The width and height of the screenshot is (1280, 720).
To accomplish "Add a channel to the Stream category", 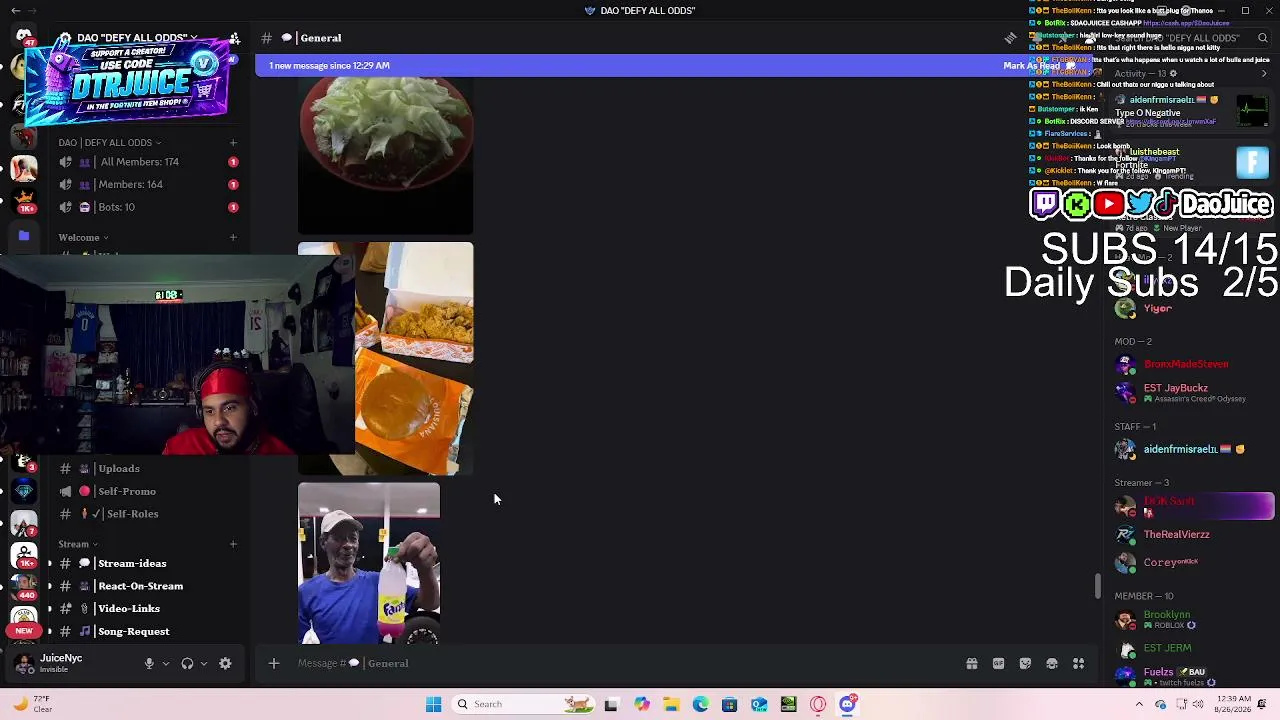I will tap(233, 544).
